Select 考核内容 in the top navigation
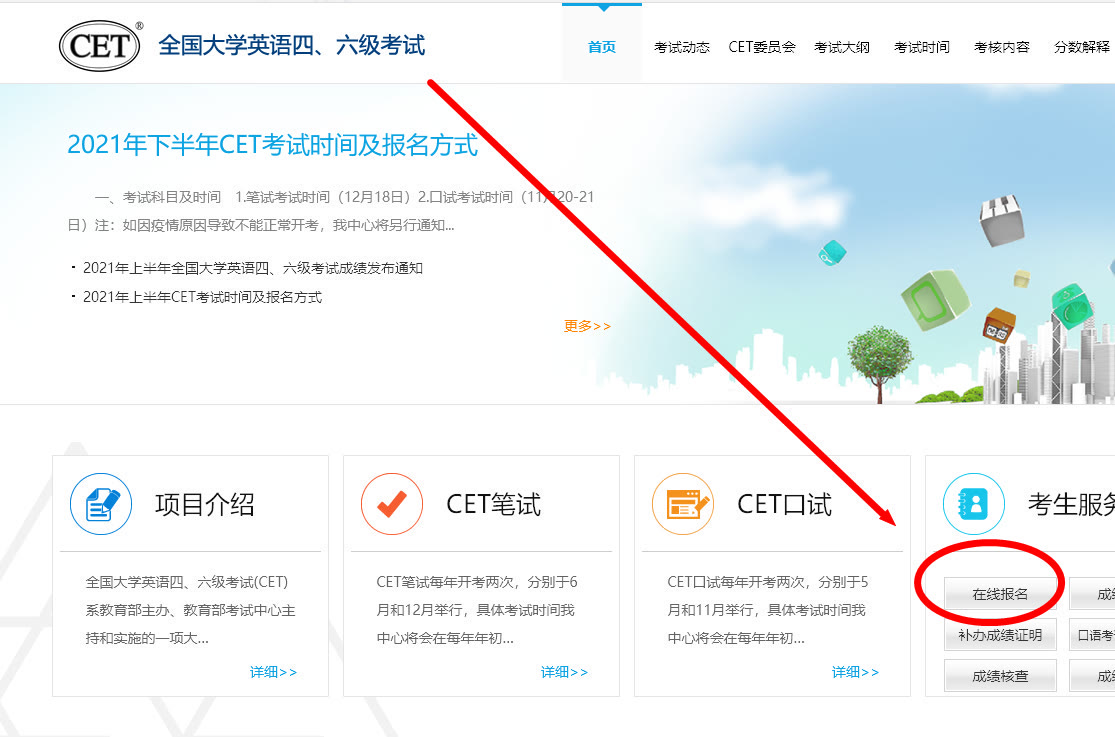The height and width of the screenshot is (737, 1115). [1002, 47]
